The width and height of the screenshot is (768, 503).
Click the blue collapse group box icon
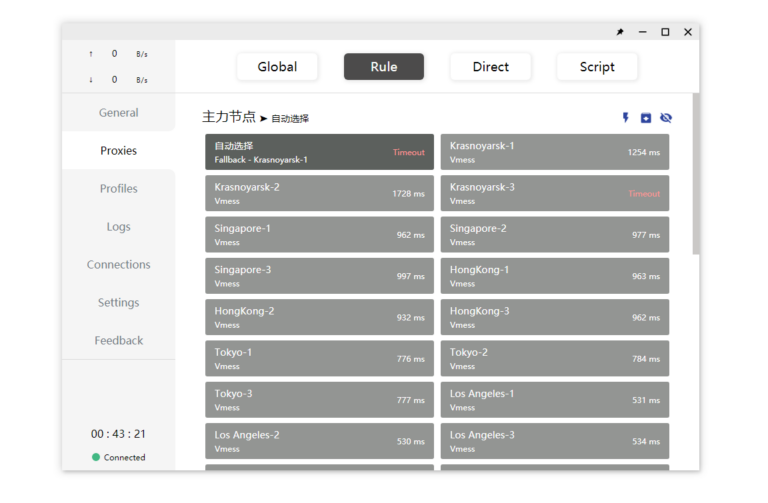click(646, 118)
